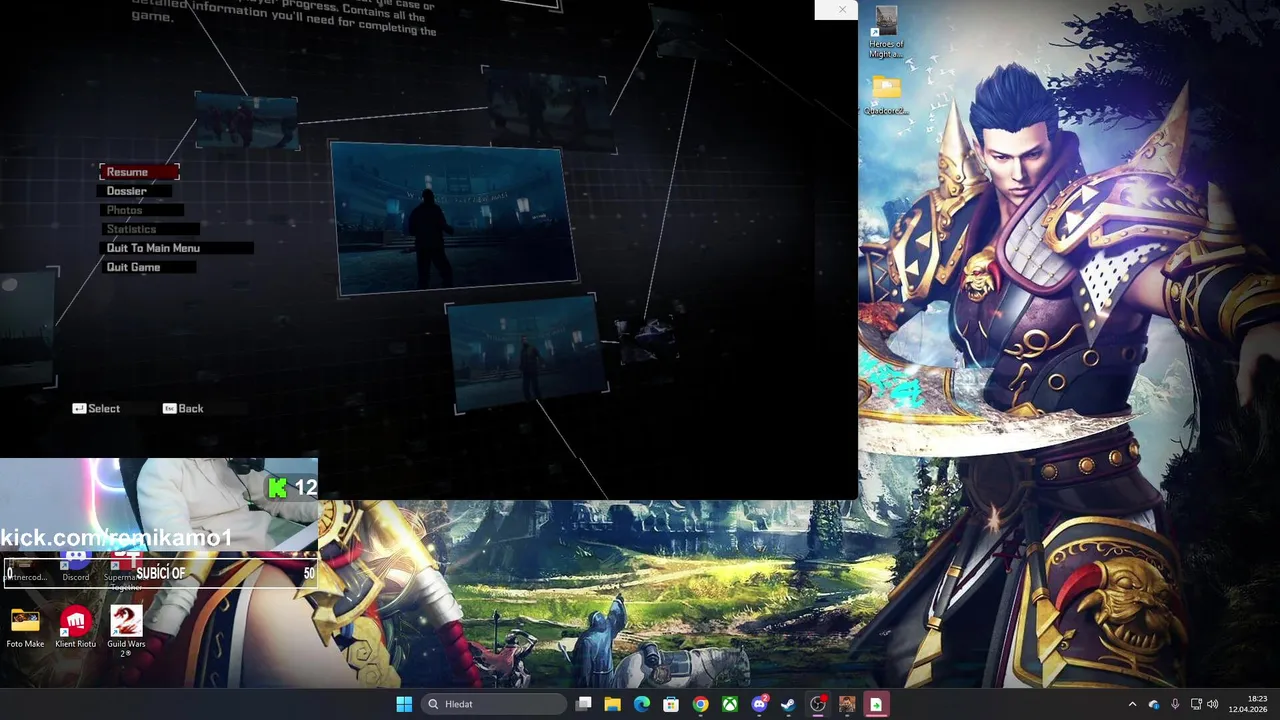The height and width of the screenshot is (720, 1280).
Task: Click the lower photo thumbnail below center
Action: point(526,353)
